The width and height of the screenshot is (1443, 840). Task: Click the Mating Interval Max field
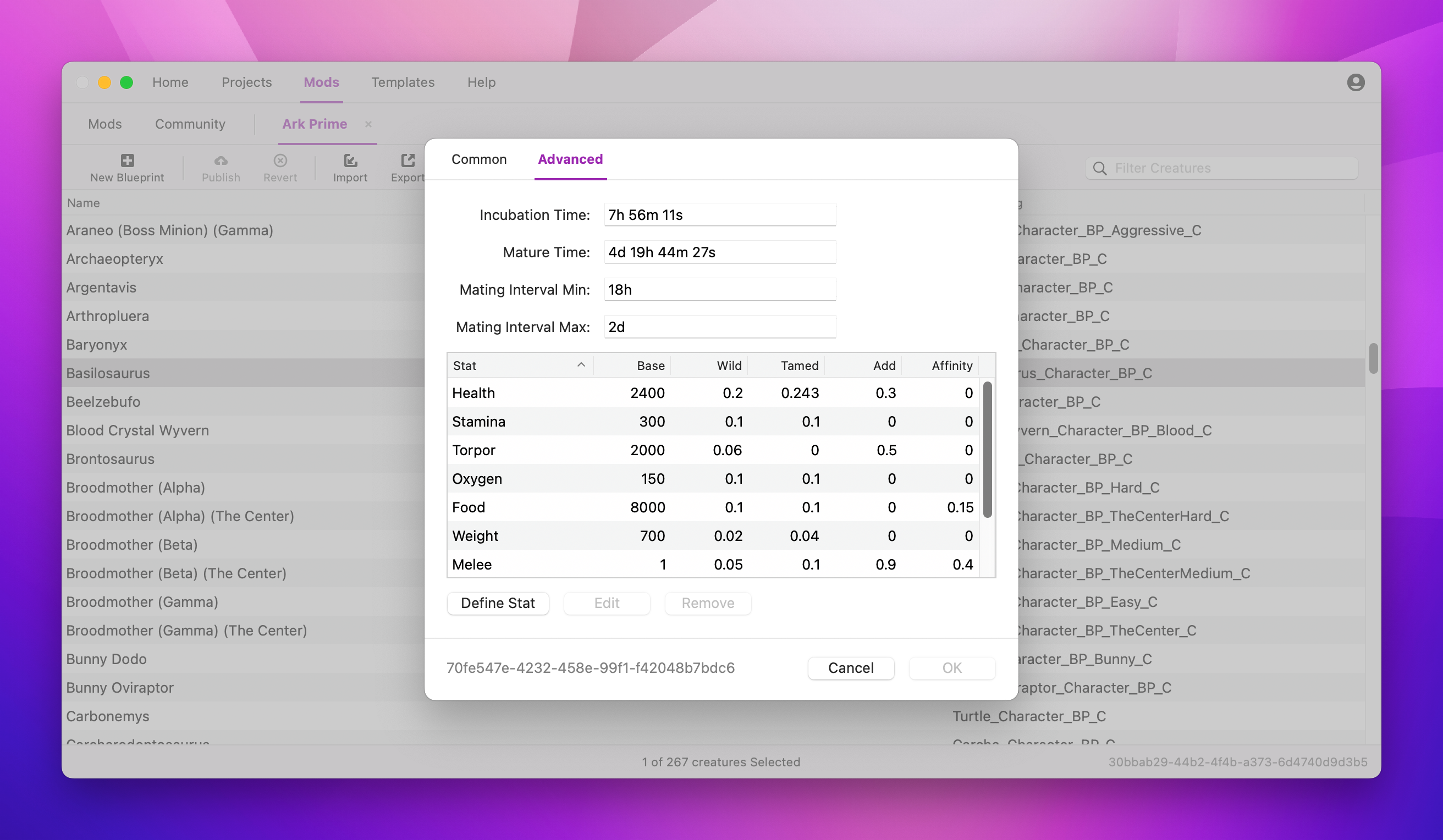(x=719, y=327)
